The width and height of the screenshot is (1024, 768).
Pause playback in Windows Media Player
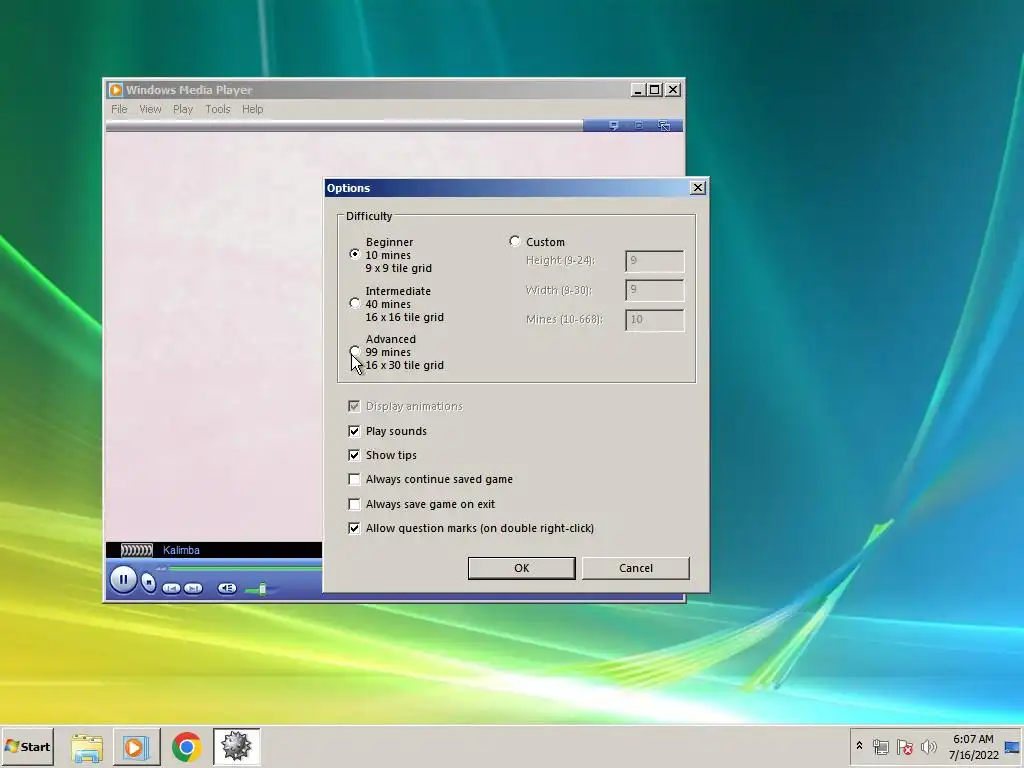pyautogui.click(x=123, y=579)
